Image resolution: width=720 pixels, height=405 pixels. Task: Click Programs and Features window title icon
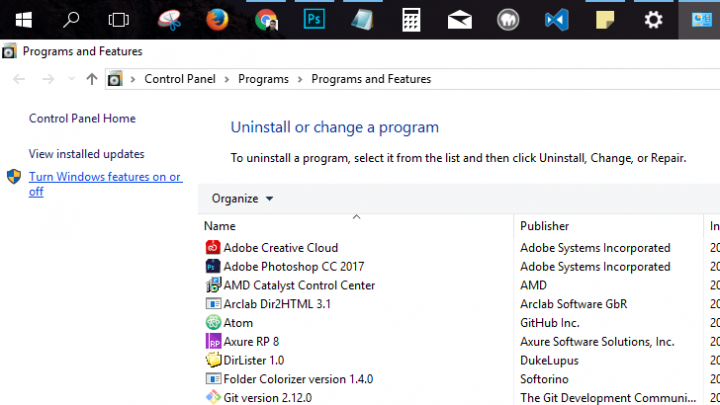tap(9, 51)
